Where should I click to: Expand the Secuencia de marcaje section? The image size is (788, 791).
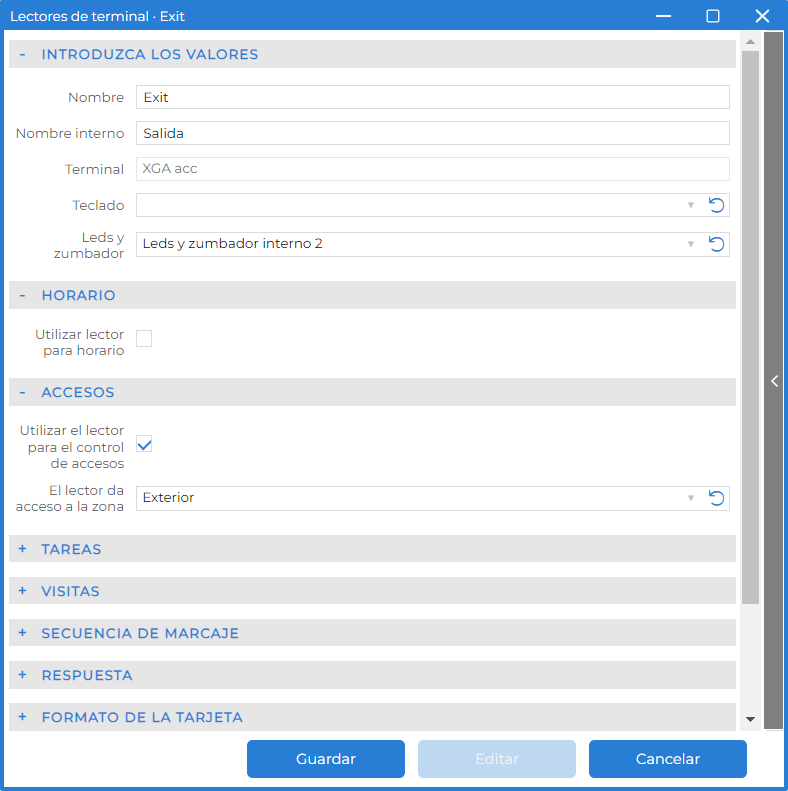pyautogui.click(x=22, y=633)
